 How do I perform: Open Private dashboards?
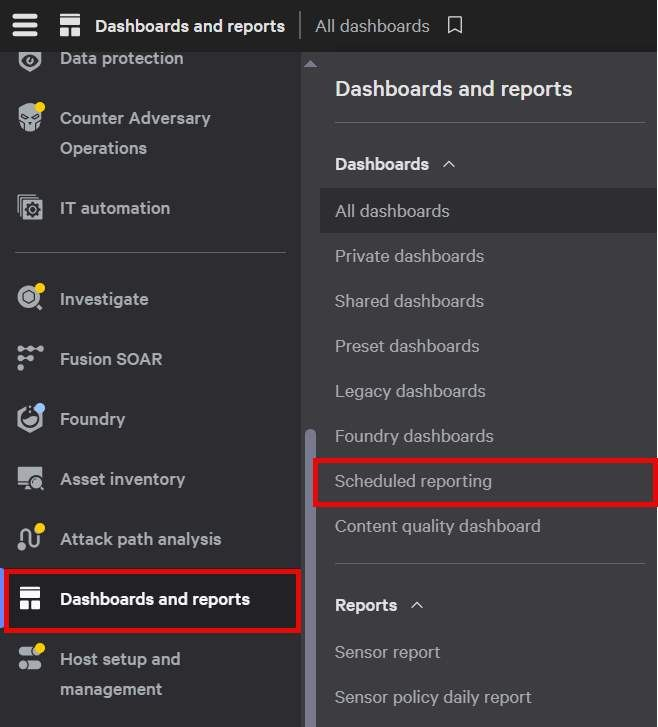tap(409, 256)
